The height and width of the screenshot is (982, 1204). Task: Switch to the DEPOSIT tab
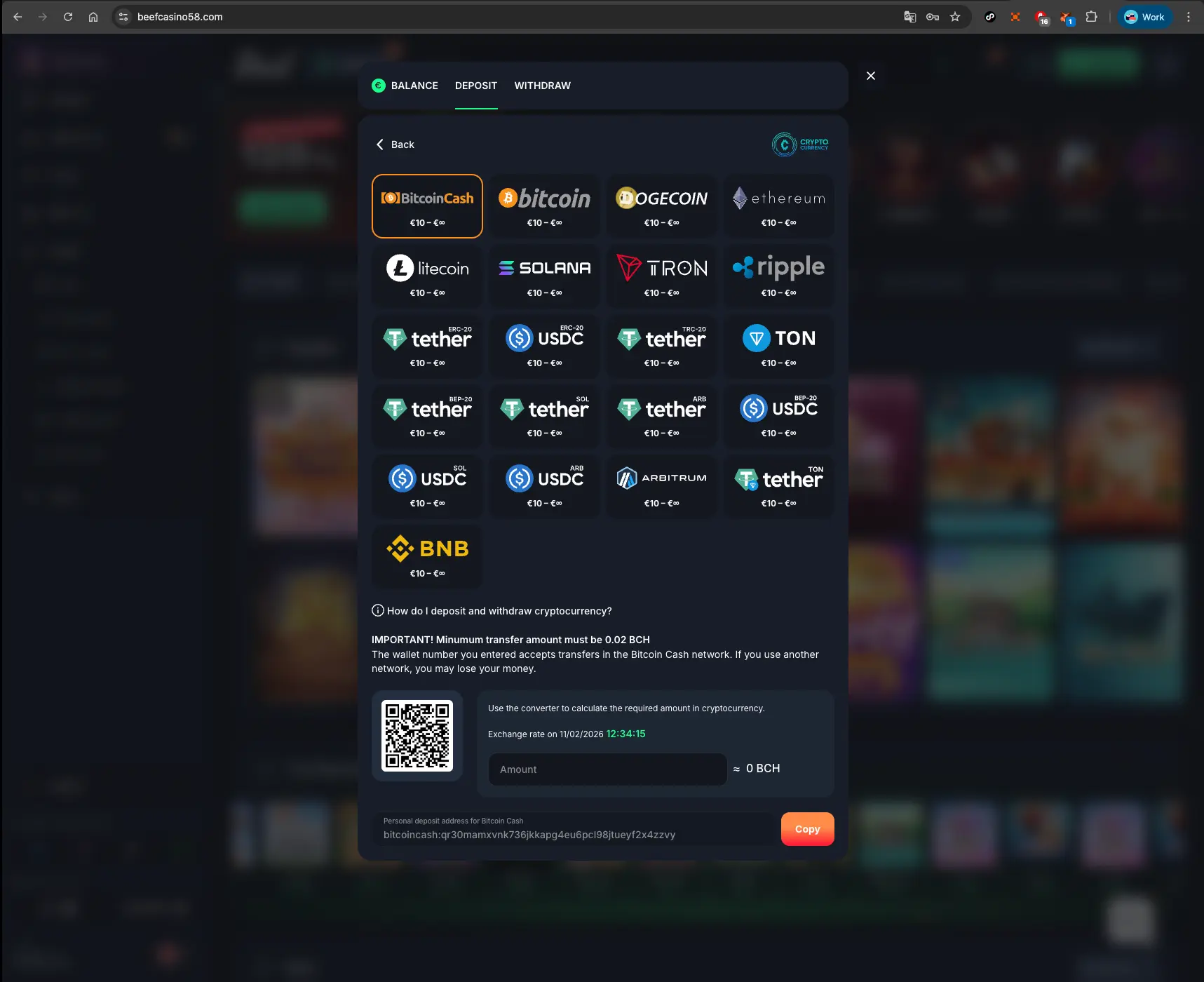[x=476, y=86]
